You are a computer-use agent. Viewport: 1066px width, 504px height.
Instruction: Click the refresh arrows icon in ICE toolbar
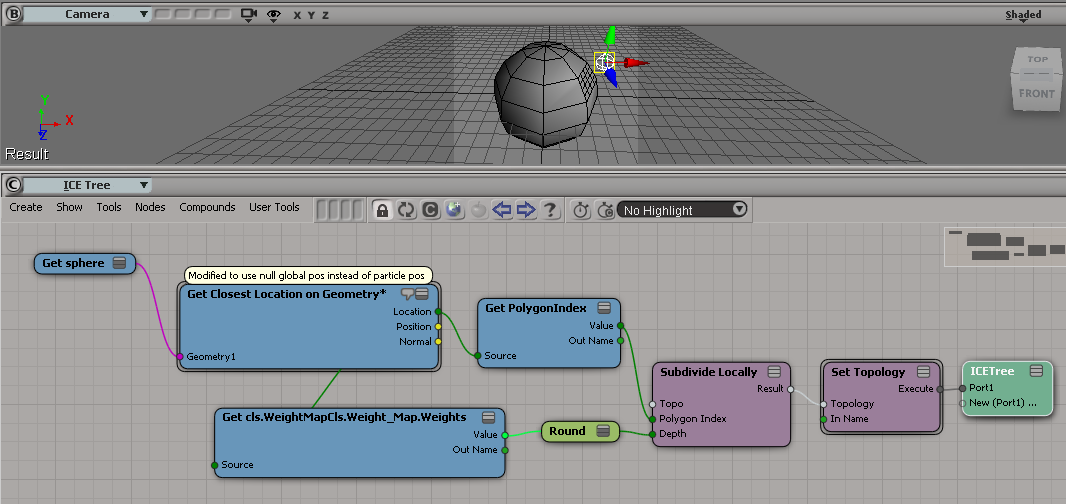tap(406, 210)
